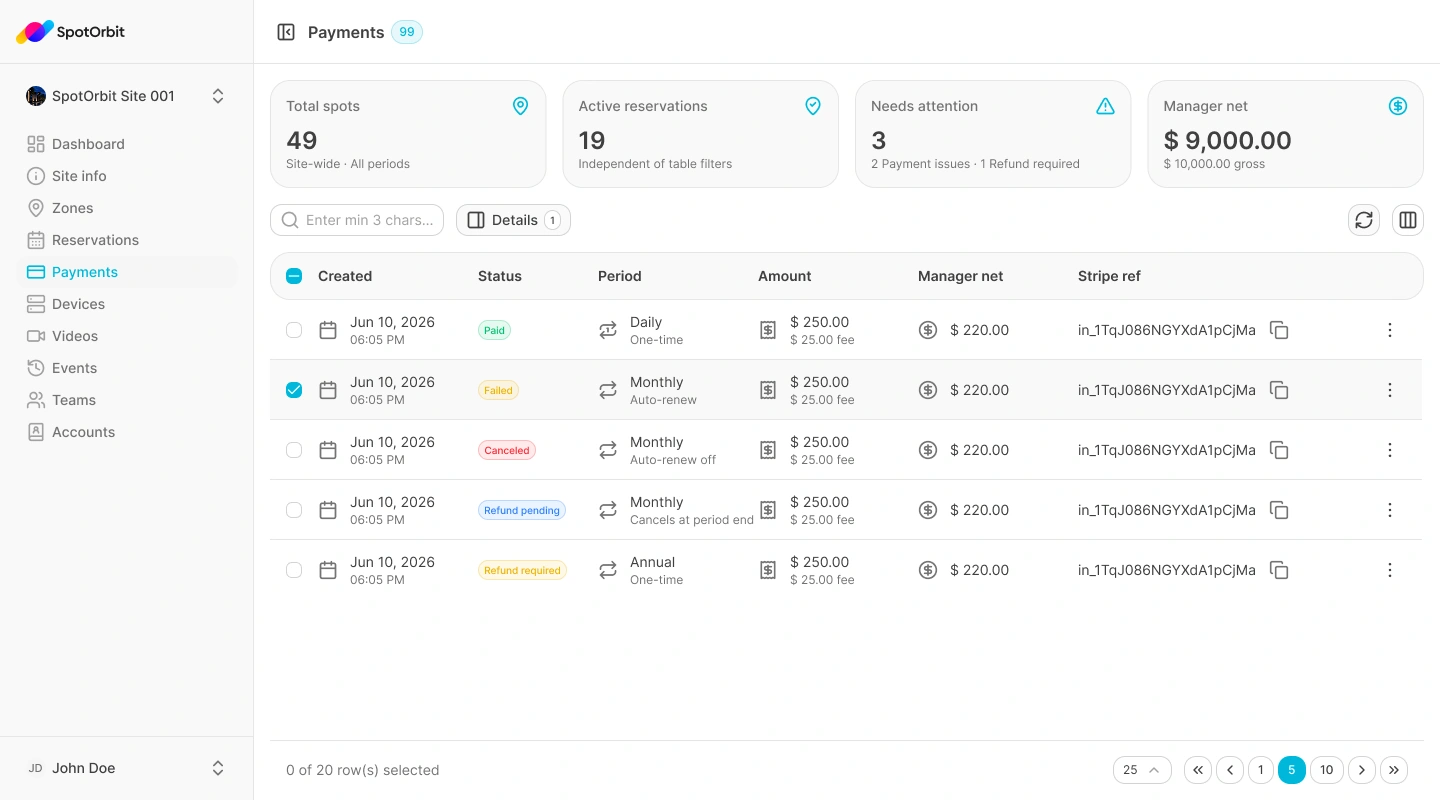Viewport: 1440px width, 800px height.
Task: Copy Stripe ref for the Canceled row
Action: (1279, 450)
